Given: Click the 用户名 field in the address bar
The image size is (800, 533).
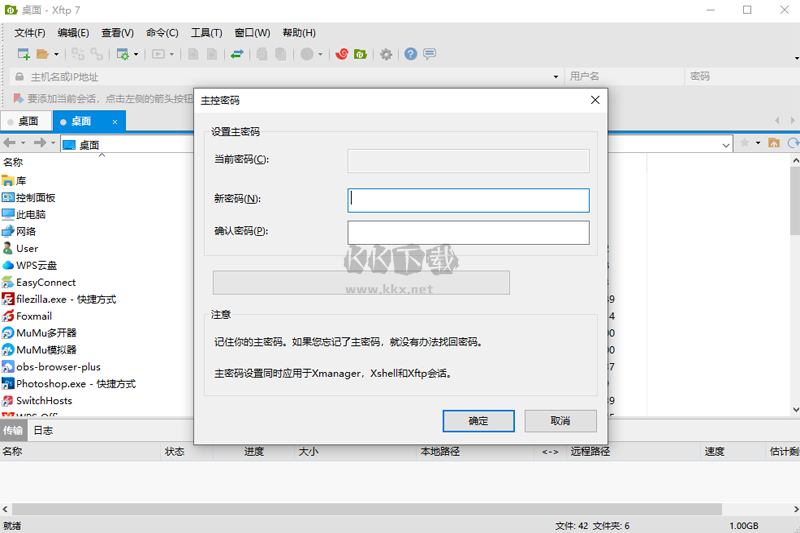Looking at the screenshot, I should (x=623, y=77).
